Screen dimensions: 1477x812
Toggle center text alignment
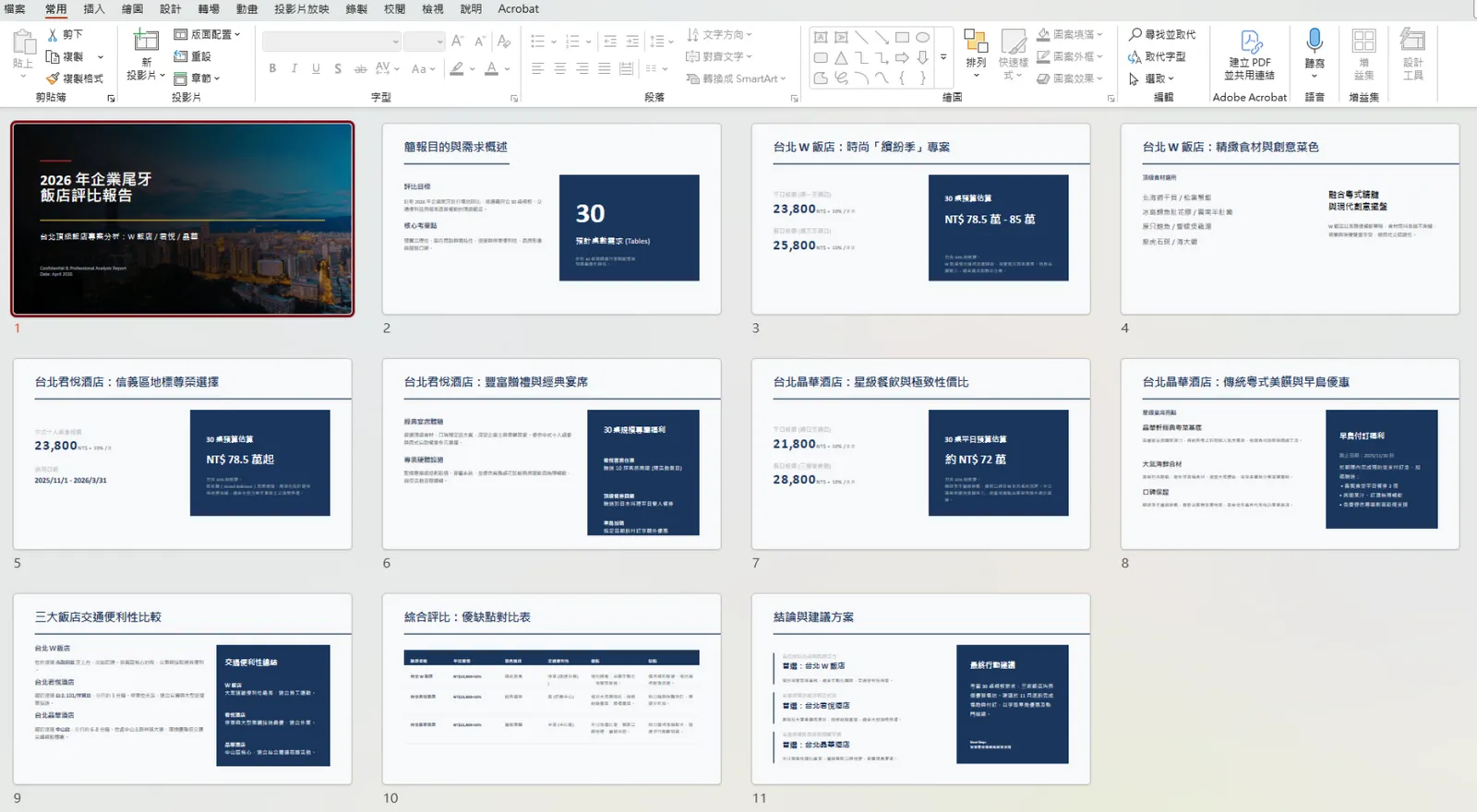(x=560, y=68)
